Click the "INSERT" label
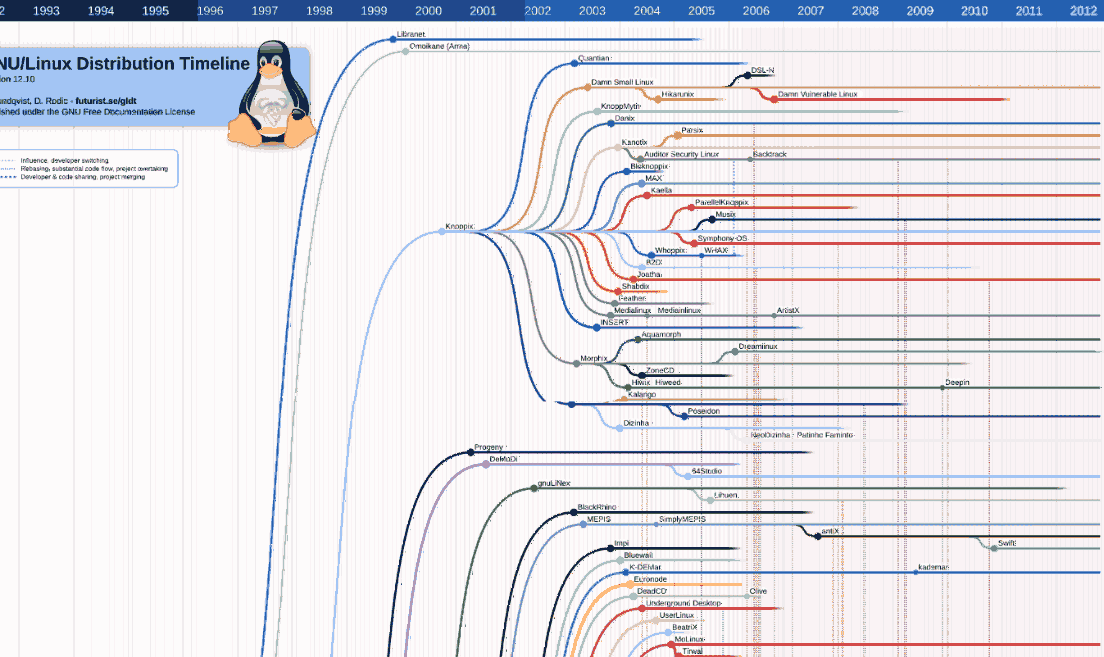The height and width of the screenshot is (657, 1104). pos(615,323)
